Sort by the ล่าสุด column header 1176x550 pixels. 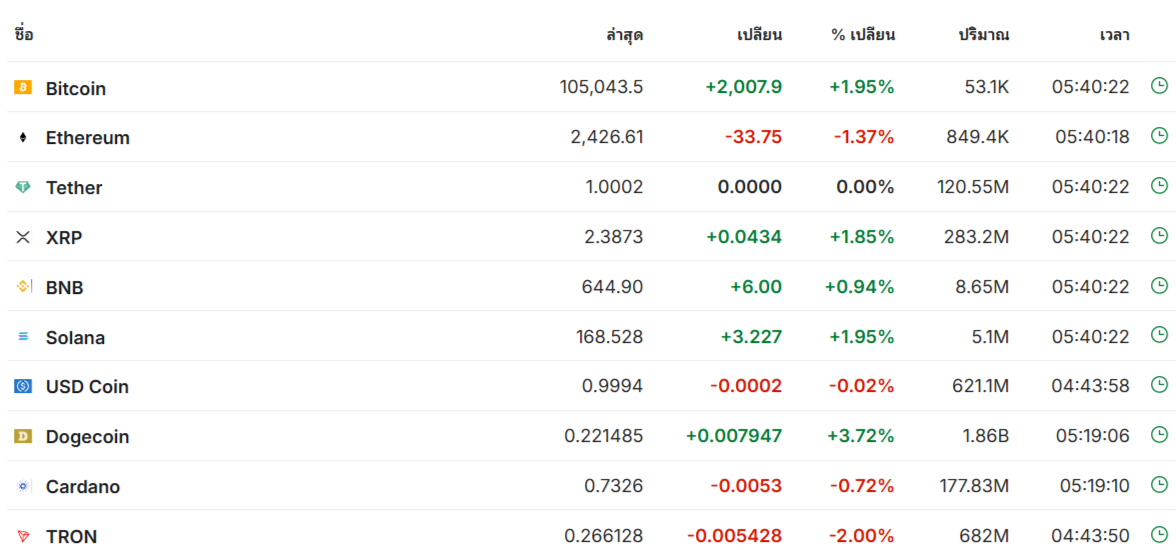(625, 35)
